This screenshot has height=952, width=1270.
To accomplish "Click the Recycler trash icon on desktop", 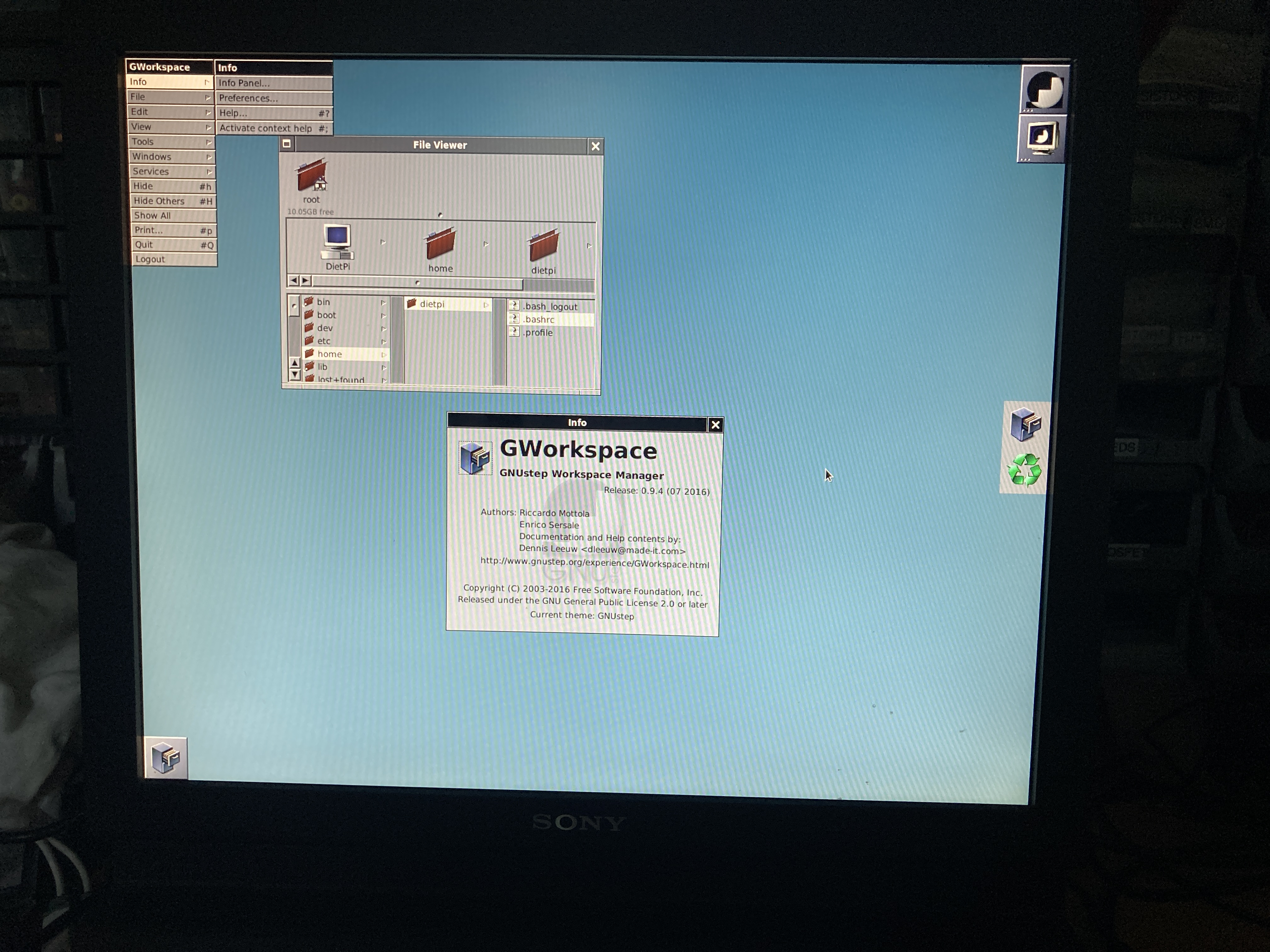I will point(1024,470).
